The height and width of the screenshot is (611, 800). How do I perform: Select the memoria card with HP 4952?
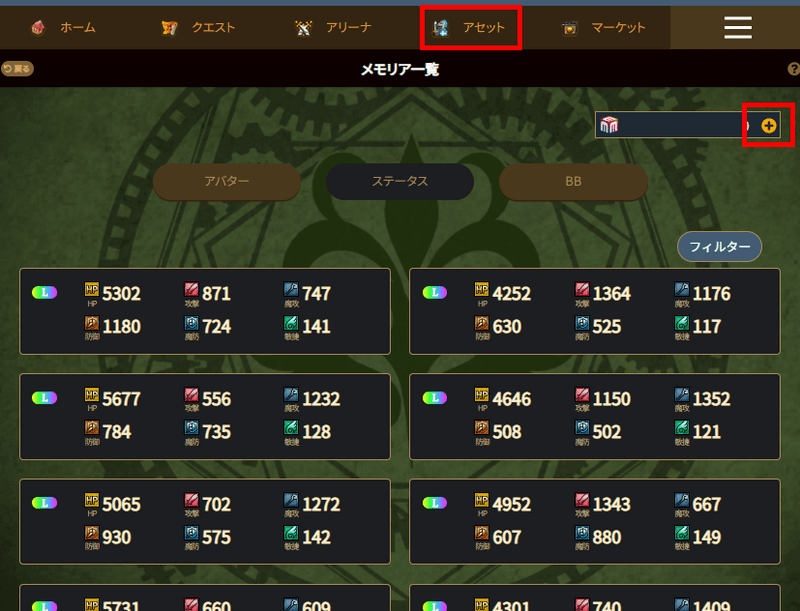595,522
